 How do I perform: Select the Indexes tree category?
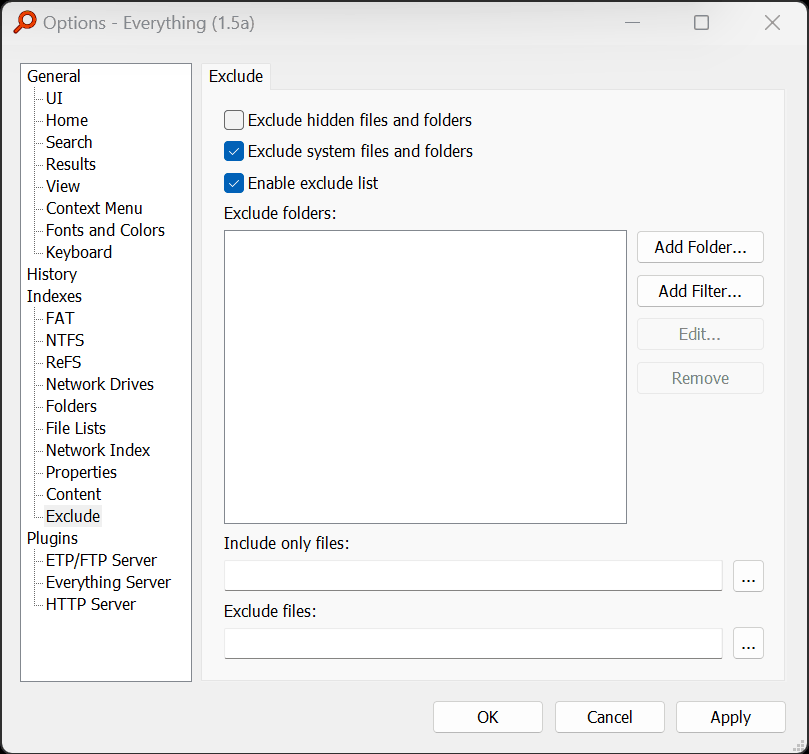click(x=54, y=296)
